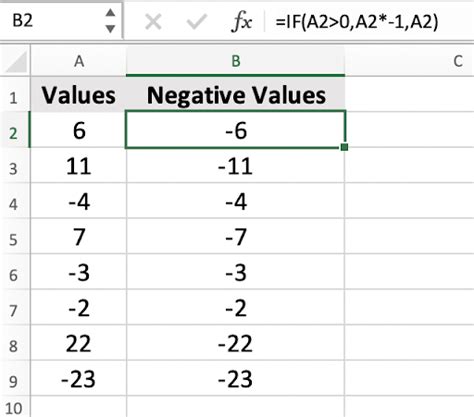Click the Name Box up arrow
The width and height of the screenshot is (474, 417).
click(x=110, y=13)
